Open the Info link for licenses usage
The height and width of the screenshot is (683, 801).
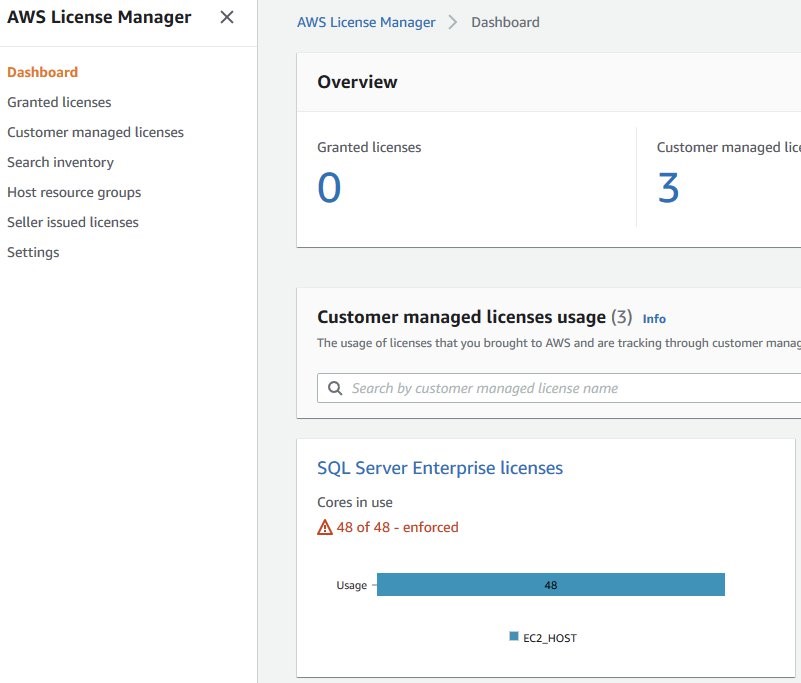coord(654,319)
